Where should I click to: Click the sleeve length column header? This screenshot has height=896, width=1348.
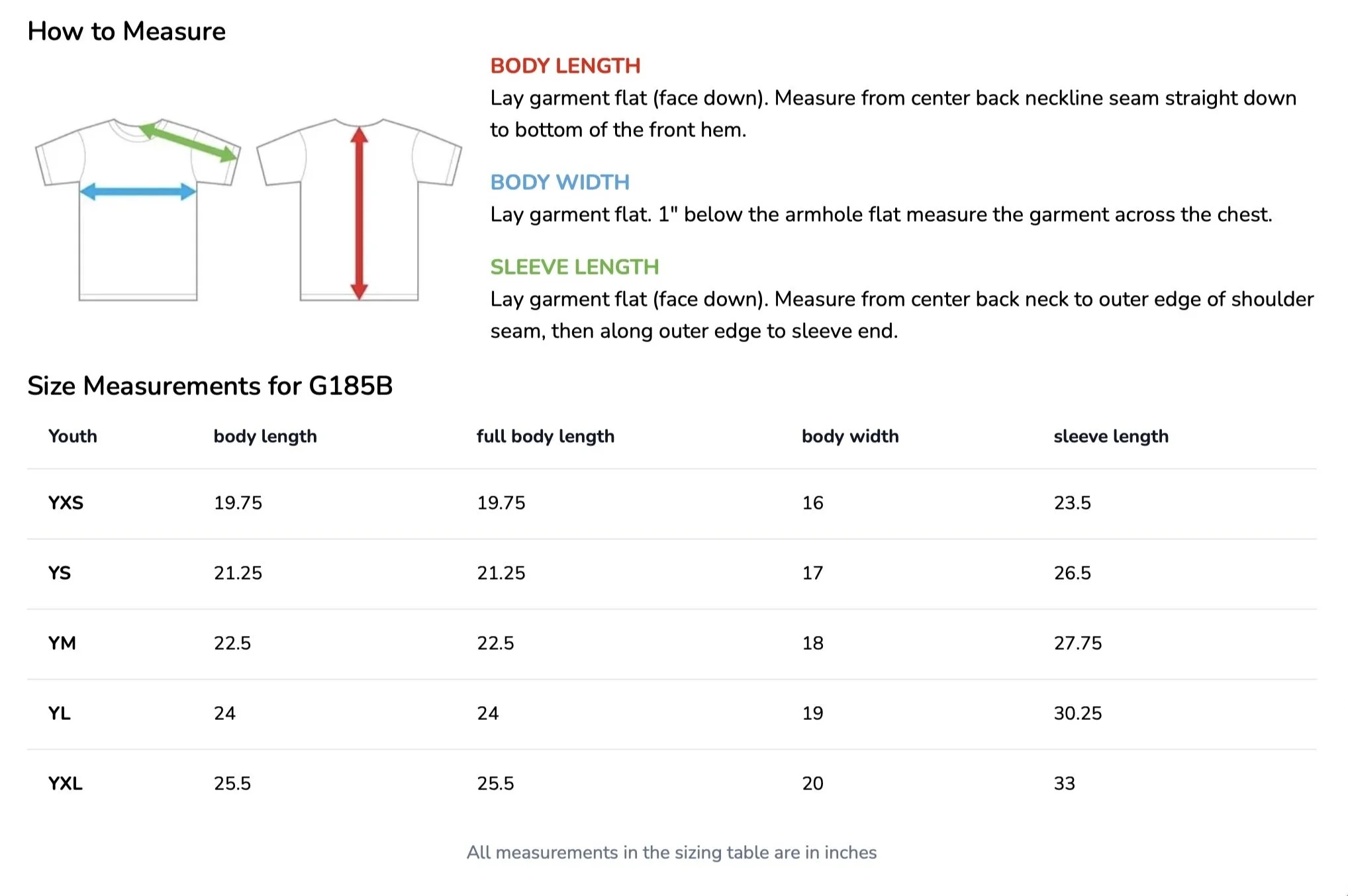pyautogui.click(x=1111, y=436)
